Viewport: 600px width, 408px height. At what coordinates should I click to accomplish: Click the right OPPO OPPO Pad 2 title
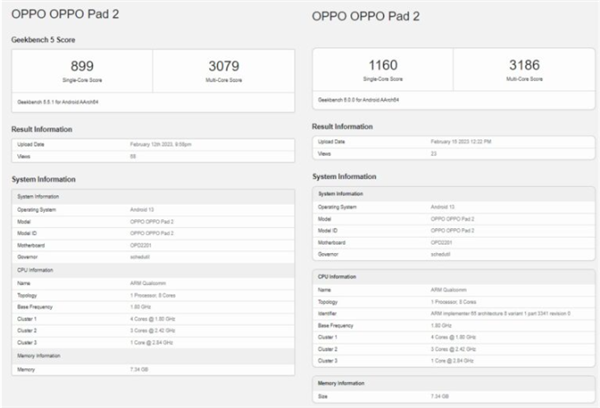pos(364,16)
